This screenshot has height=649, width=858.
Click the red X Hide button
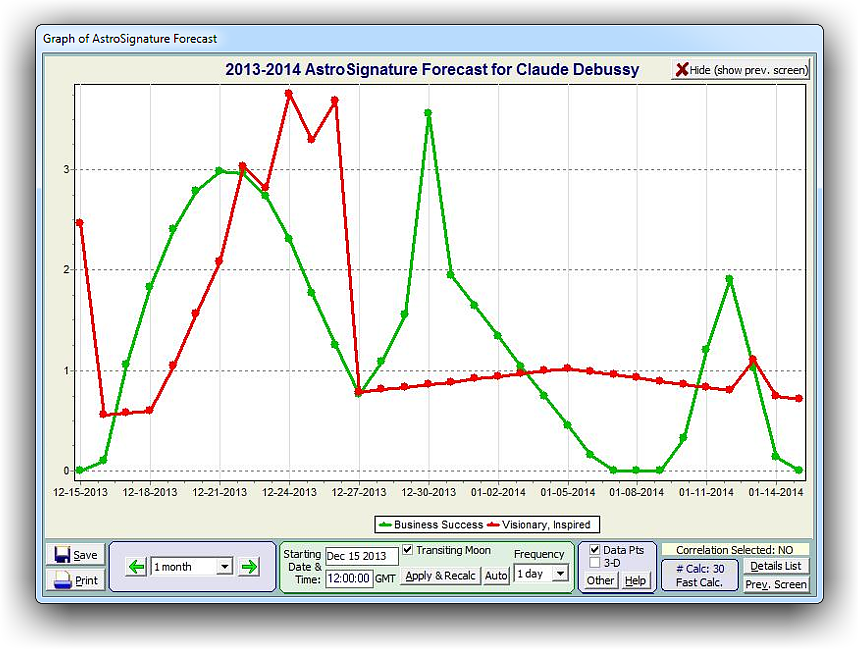[741, 70]
